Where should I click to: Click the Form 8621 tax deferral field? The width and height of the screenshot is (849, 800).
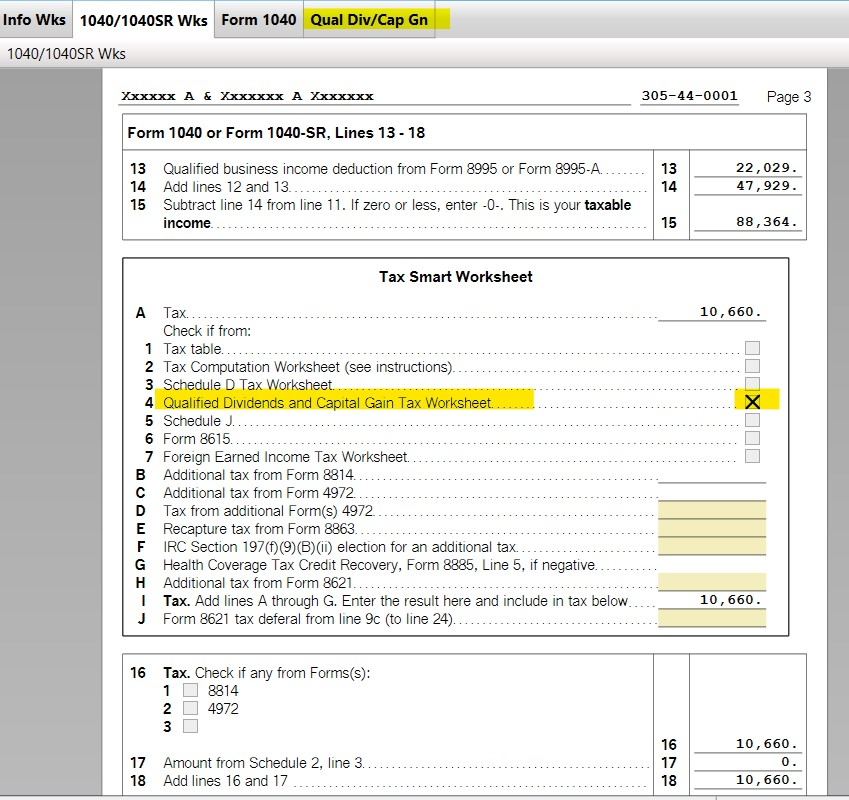point(712,618)
